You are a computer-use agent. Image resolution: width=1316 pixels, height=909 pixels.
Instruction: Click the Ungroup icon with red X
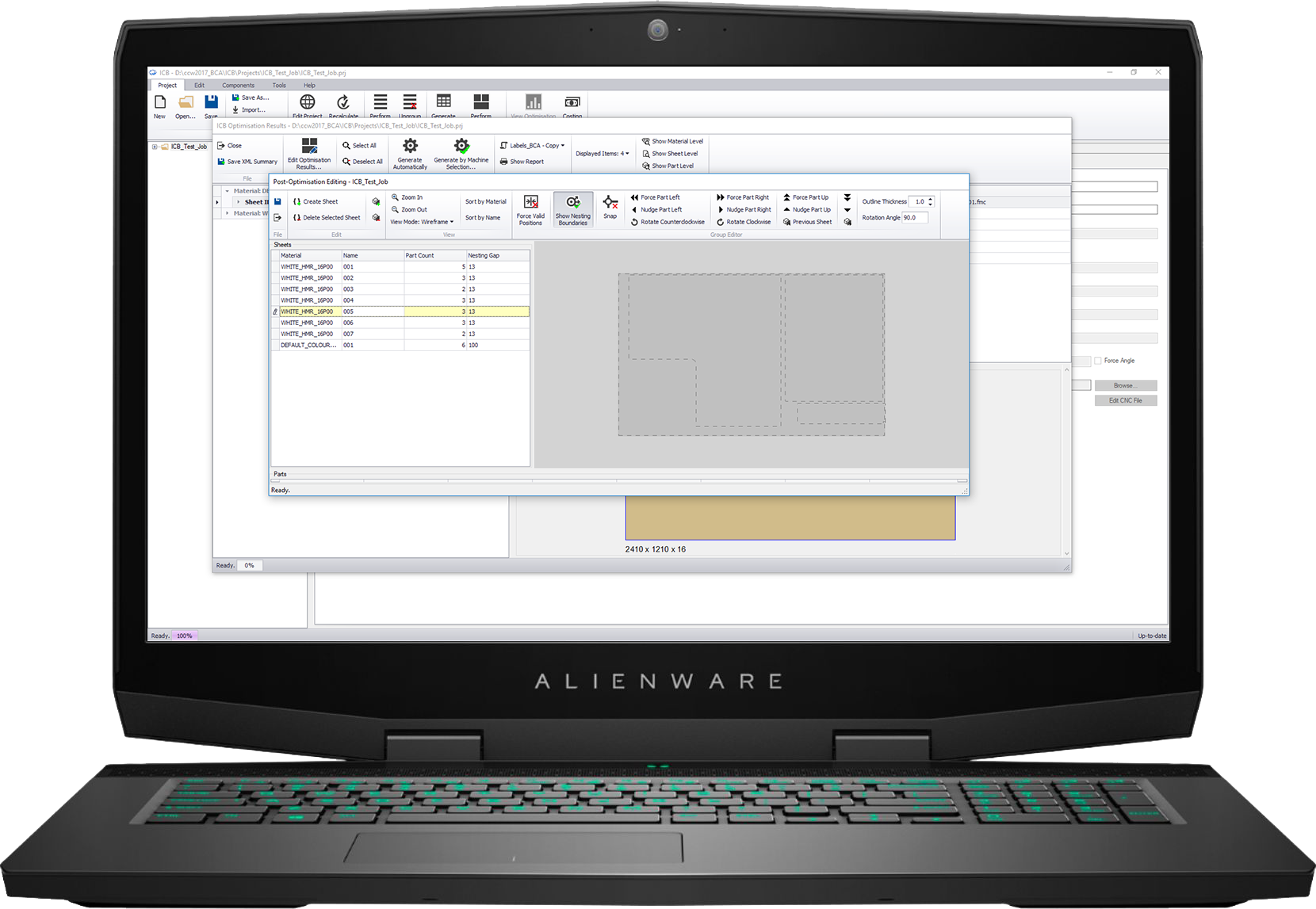click(x=410, y=103)
